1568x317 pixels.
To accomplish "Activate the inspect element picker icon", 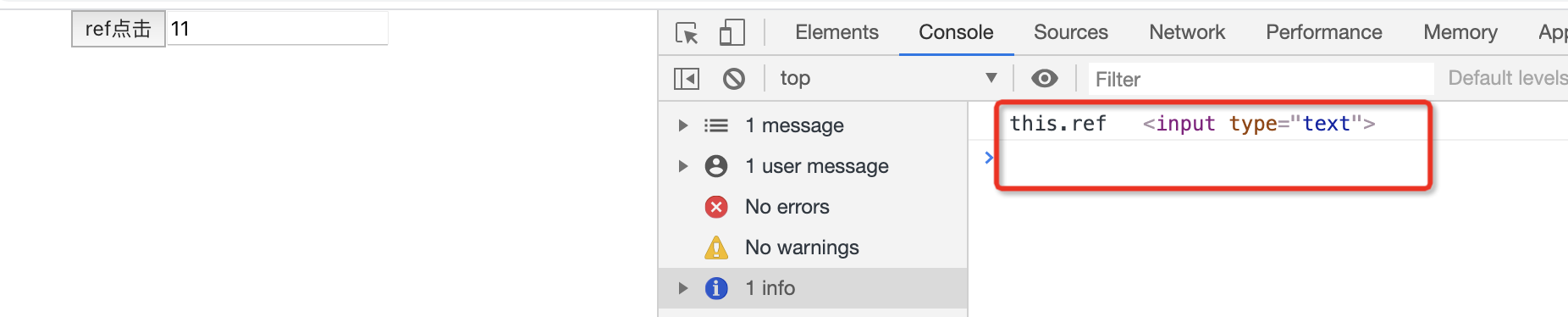I will (687, 33).
